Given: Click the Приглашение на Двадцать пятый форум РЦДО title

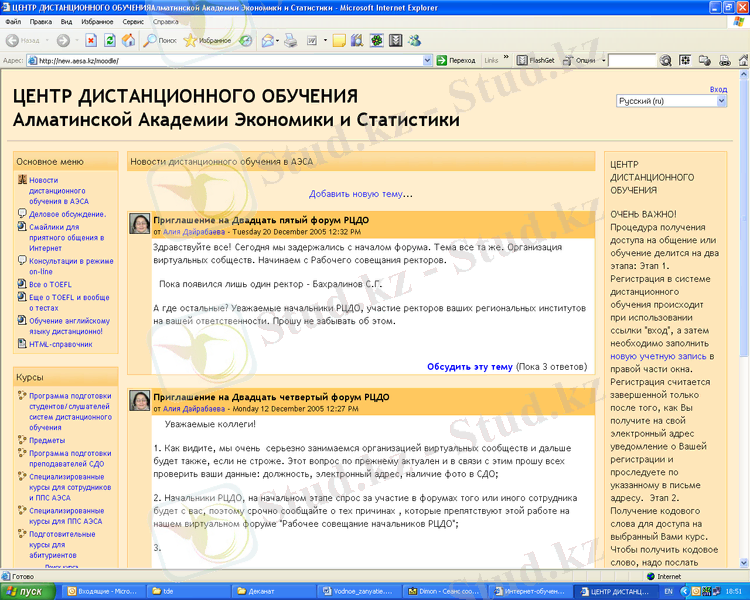Looking at the screenshot, I should (x=261, y=221).
